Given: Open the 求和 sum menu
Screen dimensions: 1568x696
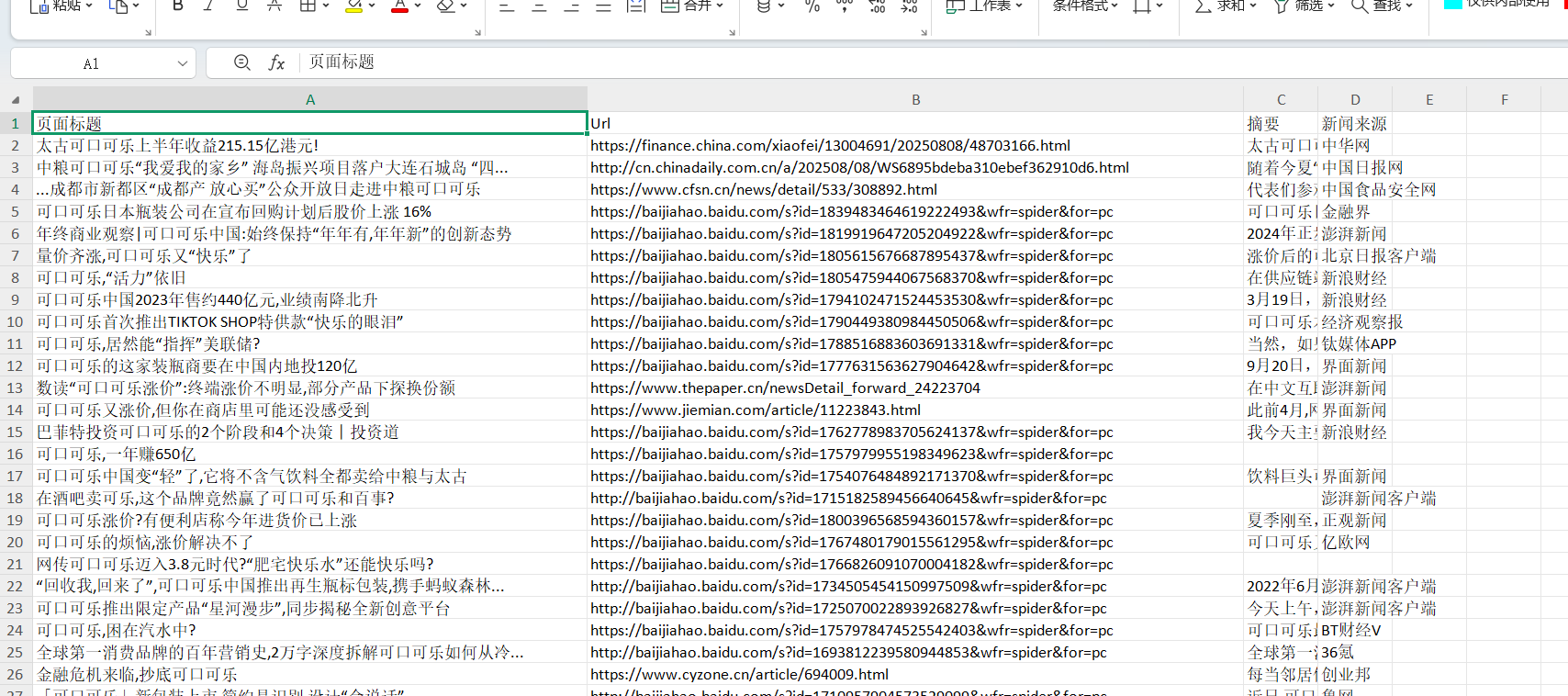Looking at the screenshot, I should pos(1226,6).
